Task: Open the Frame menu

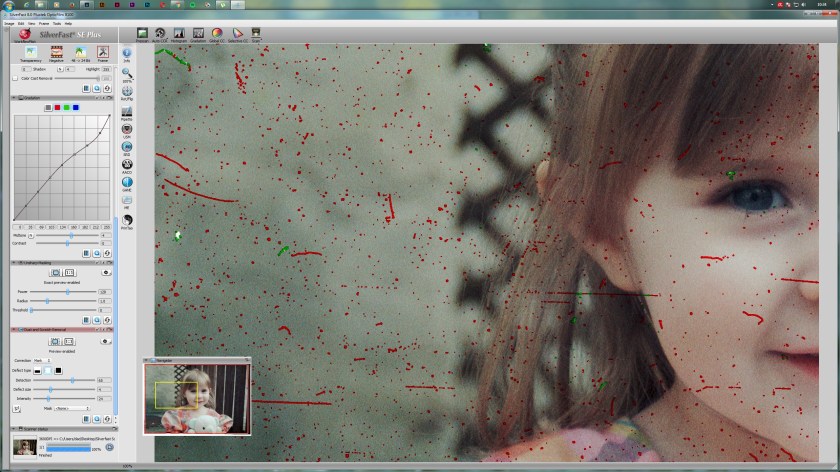Action: (x=43, y=22)
